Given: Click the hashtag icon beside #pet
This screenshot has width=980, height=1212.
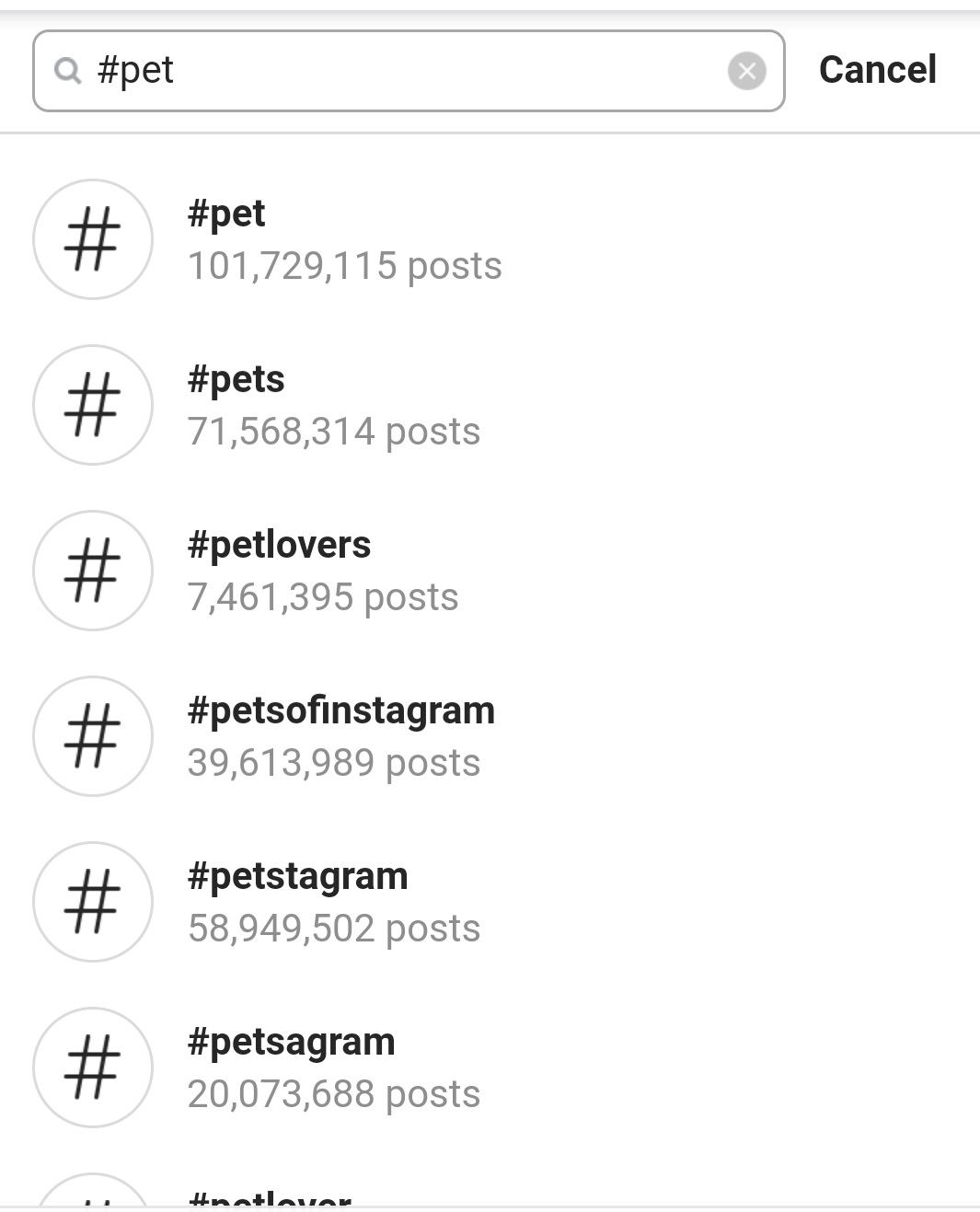Looking at the screenshot, I should click(93, 239).
